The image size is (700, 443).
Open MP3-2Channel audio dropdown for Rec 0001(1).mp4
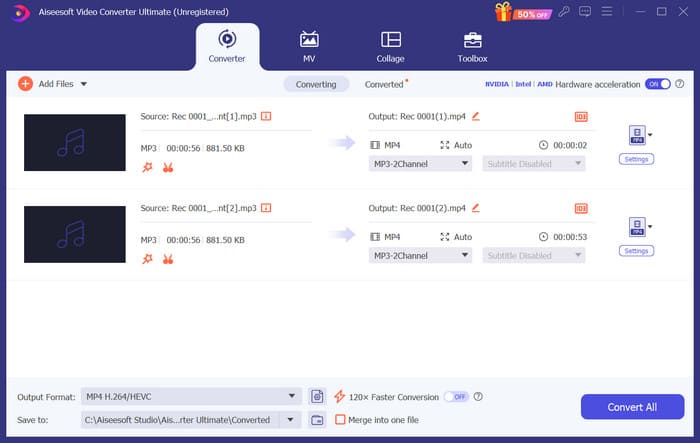click(420, 164)
